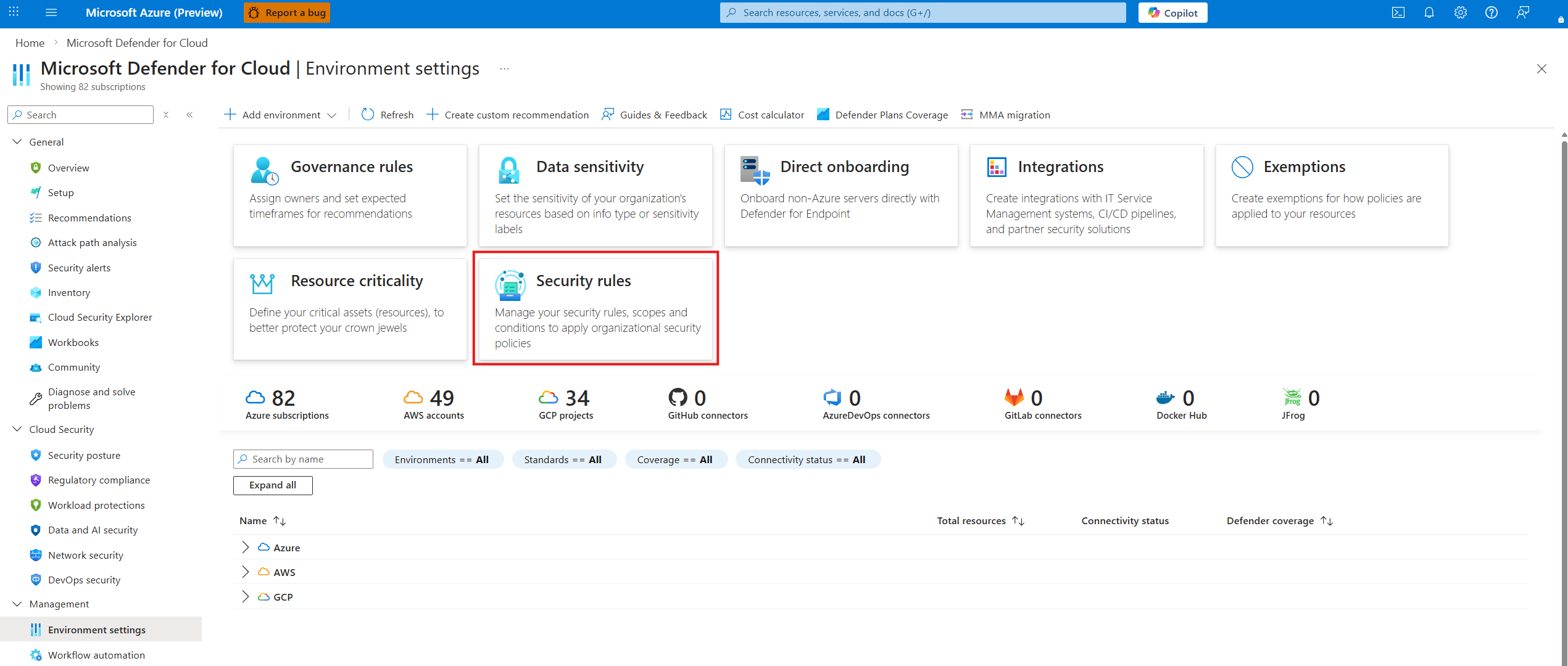Click the Refresh toolbar button
Image resolution: width=1568 pixels, height=666 pixels.
coord(388,115)
